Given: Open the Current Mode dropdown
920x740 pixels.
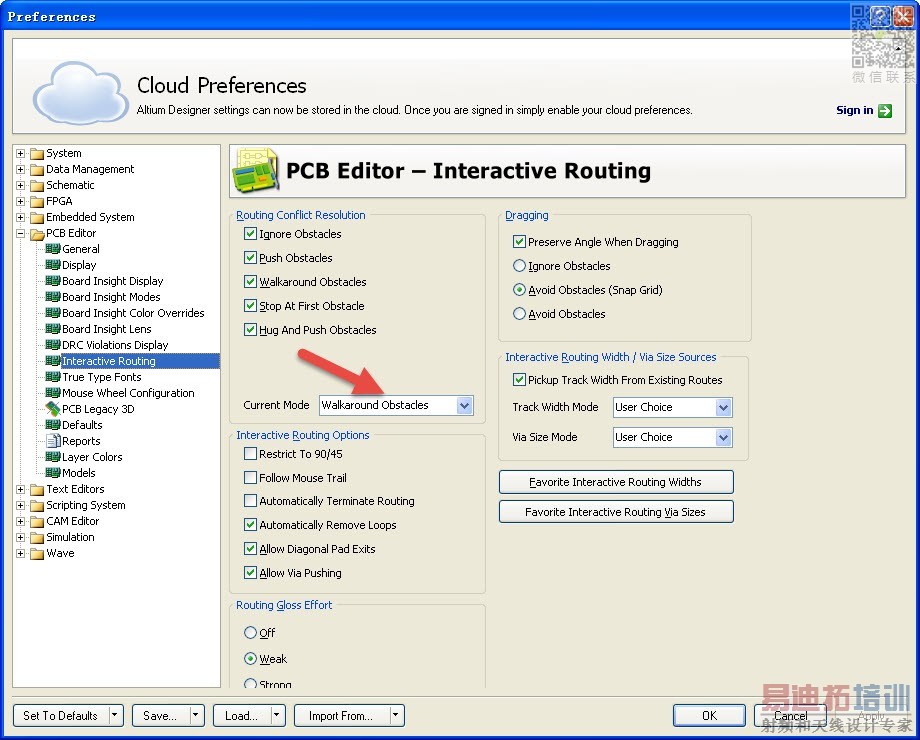Looking at the screenshot, I should point(465,406).
